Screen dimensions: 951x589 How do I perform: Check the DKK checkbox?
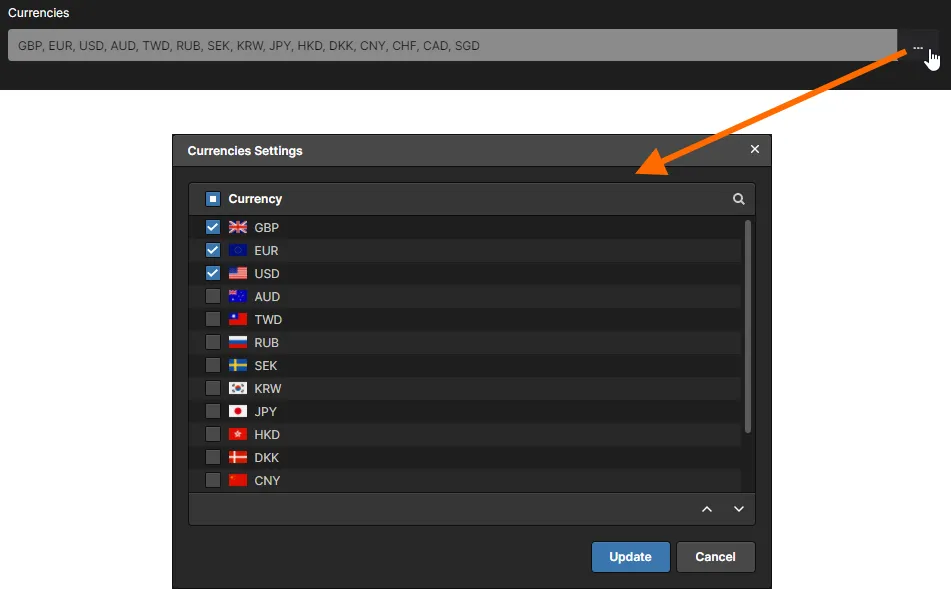coord(212,458)
